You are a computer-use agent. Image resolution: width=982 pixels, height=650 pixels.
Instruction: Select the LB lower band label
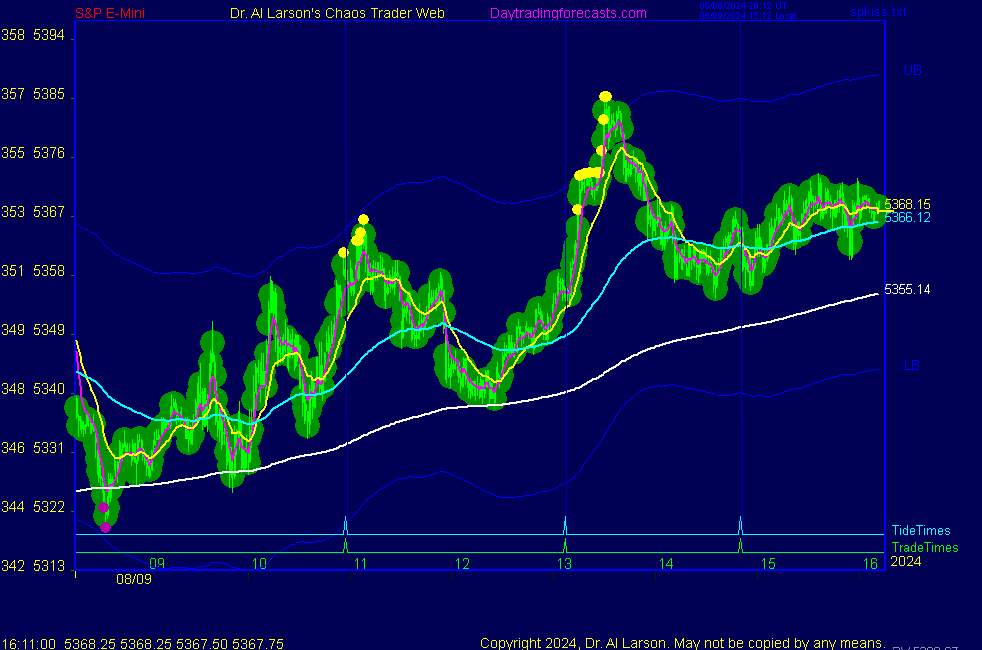coord(912,365)
